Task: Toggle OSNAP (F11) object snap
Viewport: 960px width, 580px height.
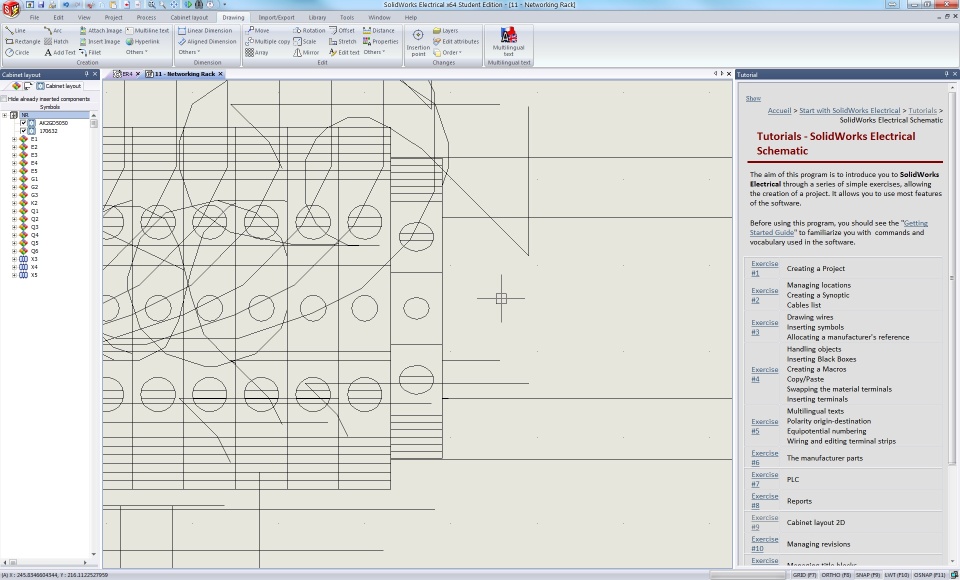Action: 929,575
